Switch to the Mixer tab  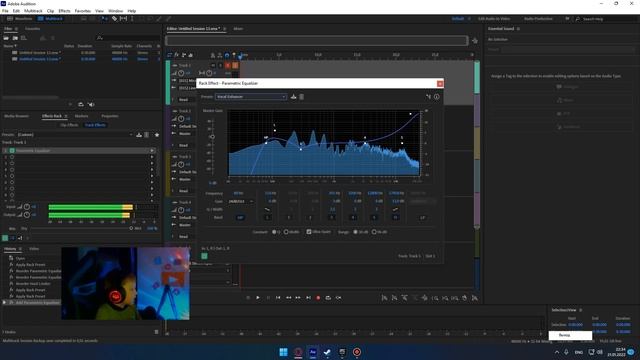[x=238, y=29]
